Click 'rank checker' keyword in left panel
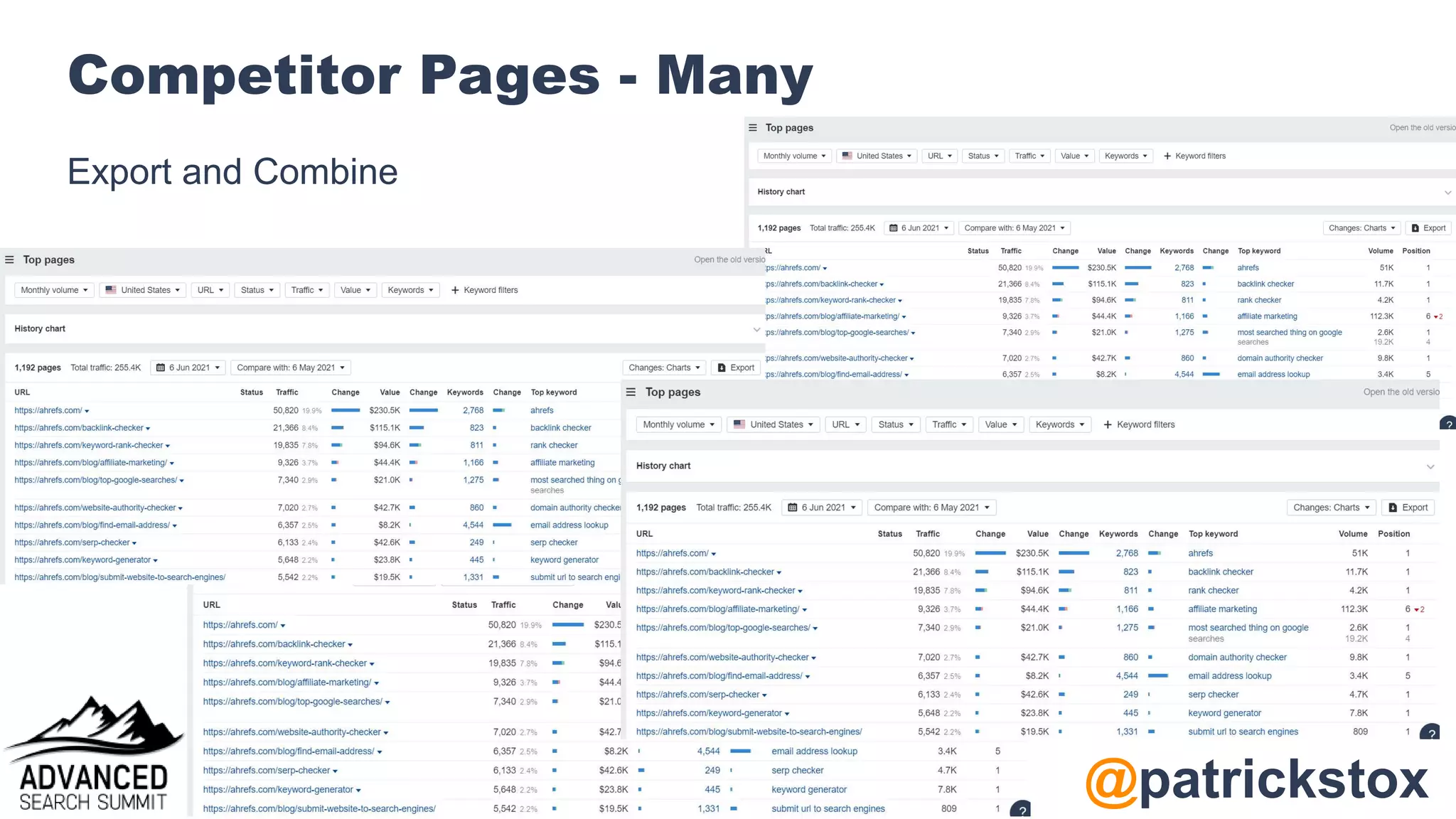 pyautogui.click(x=554, y=446)
